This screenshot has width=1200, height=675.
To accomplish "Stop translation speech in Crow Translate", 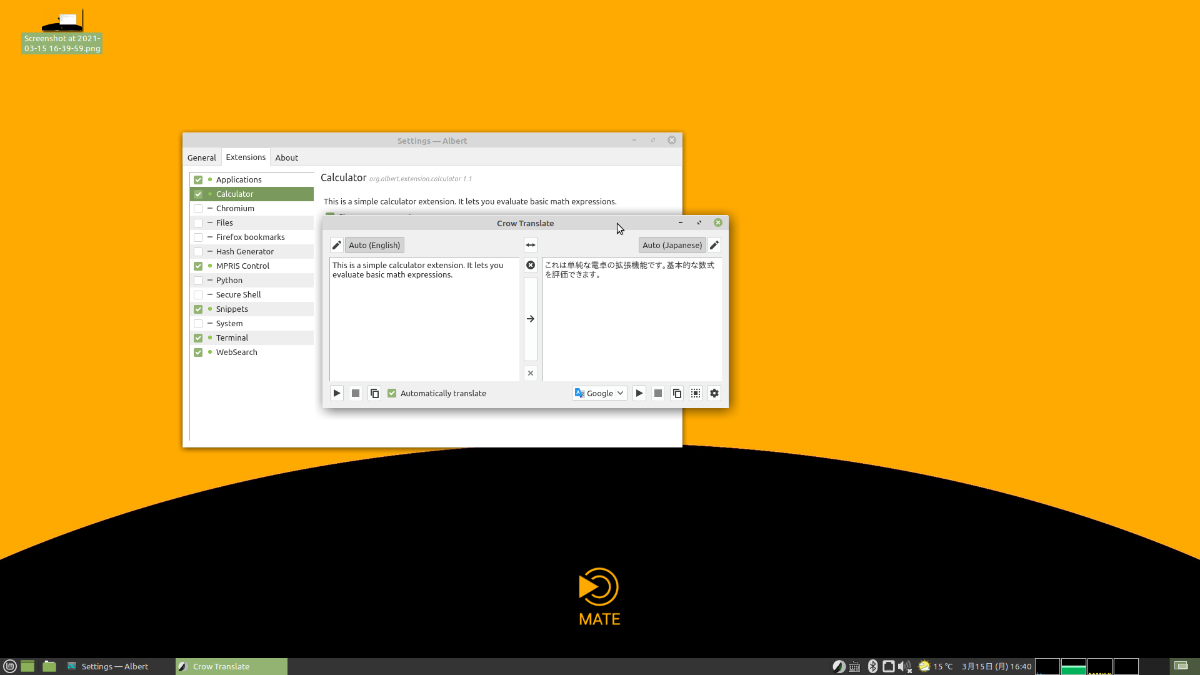I will 658,393.
